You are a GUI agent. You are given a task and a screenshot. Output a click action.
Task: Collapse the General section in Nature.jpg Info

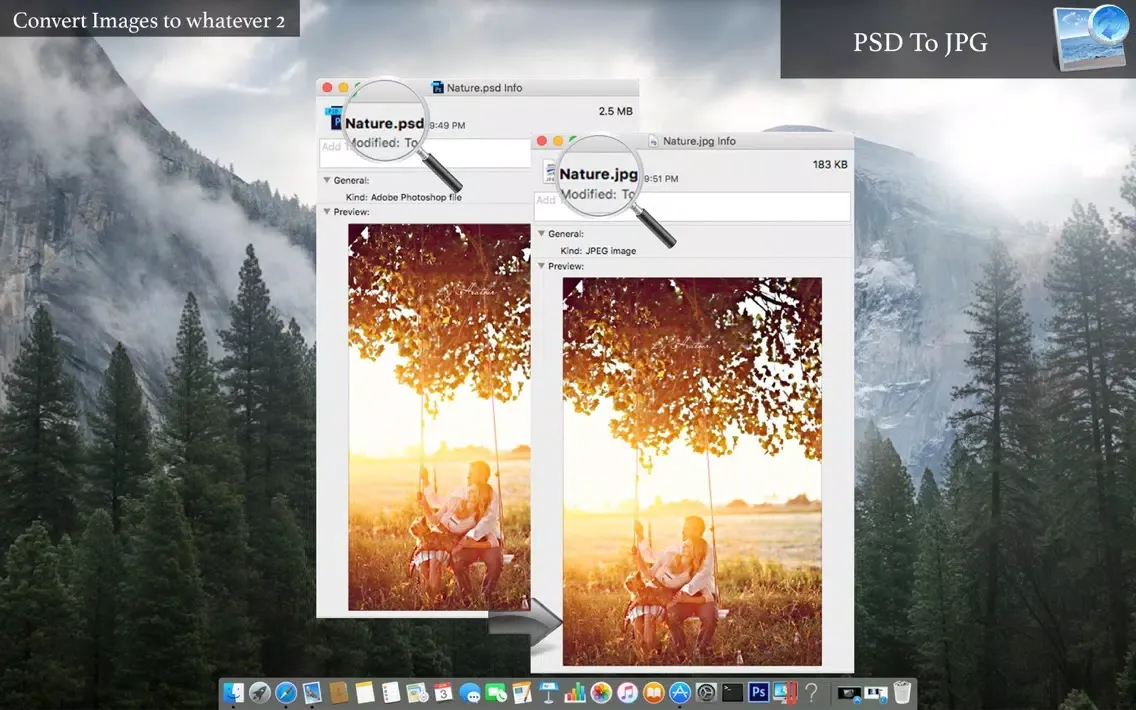[x=539, y=233]
